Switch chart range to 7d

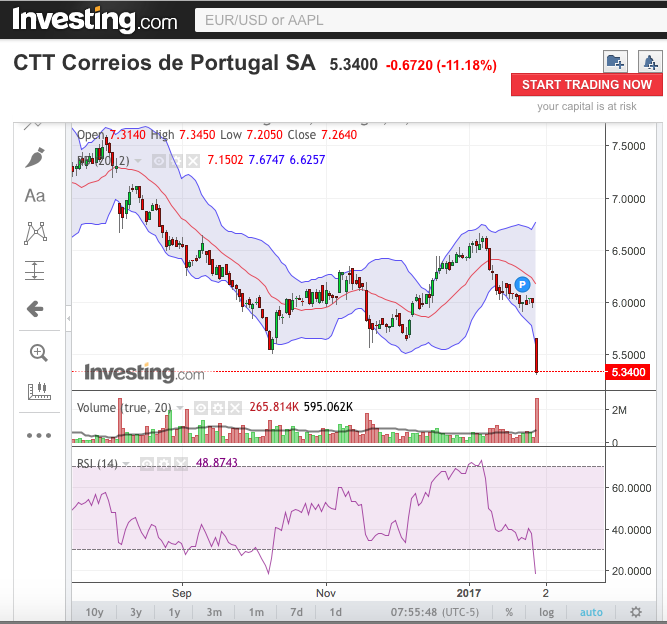coord(296,612)
